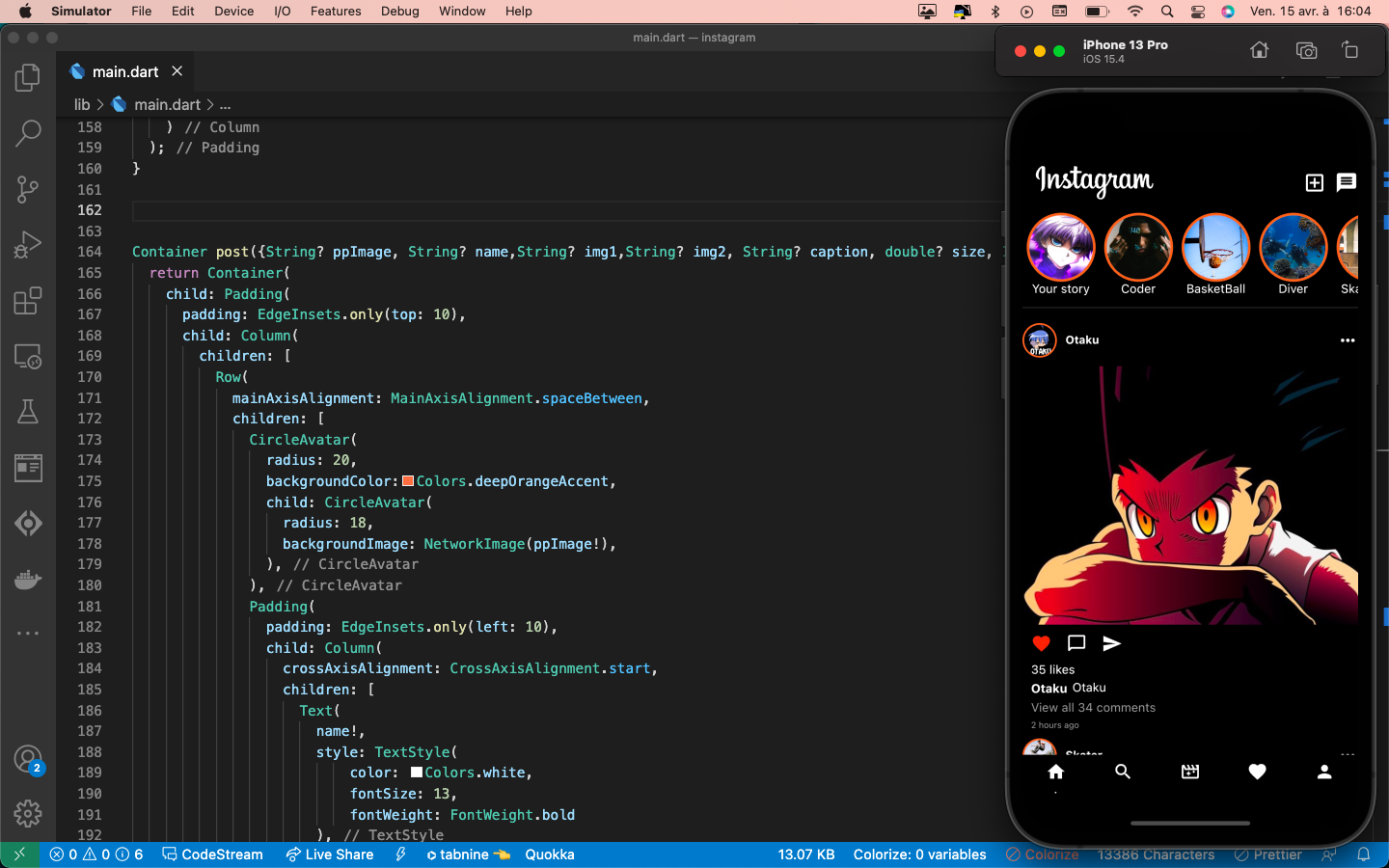Viewport: 1389px width, 868px height.
Task: Click main.dart in breadcrumb path
Action: click(167, 104)
